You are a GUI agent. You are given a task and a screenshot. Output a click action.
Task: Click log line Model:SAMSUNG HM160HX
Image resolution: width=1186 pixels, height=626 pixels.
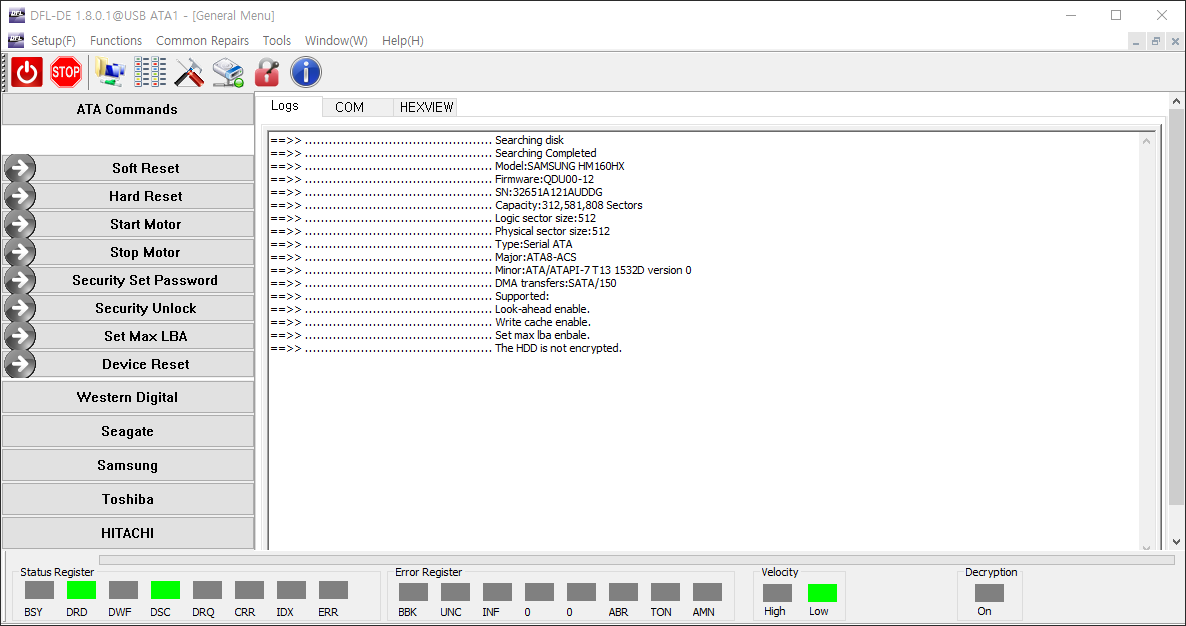tap(560, 166)
